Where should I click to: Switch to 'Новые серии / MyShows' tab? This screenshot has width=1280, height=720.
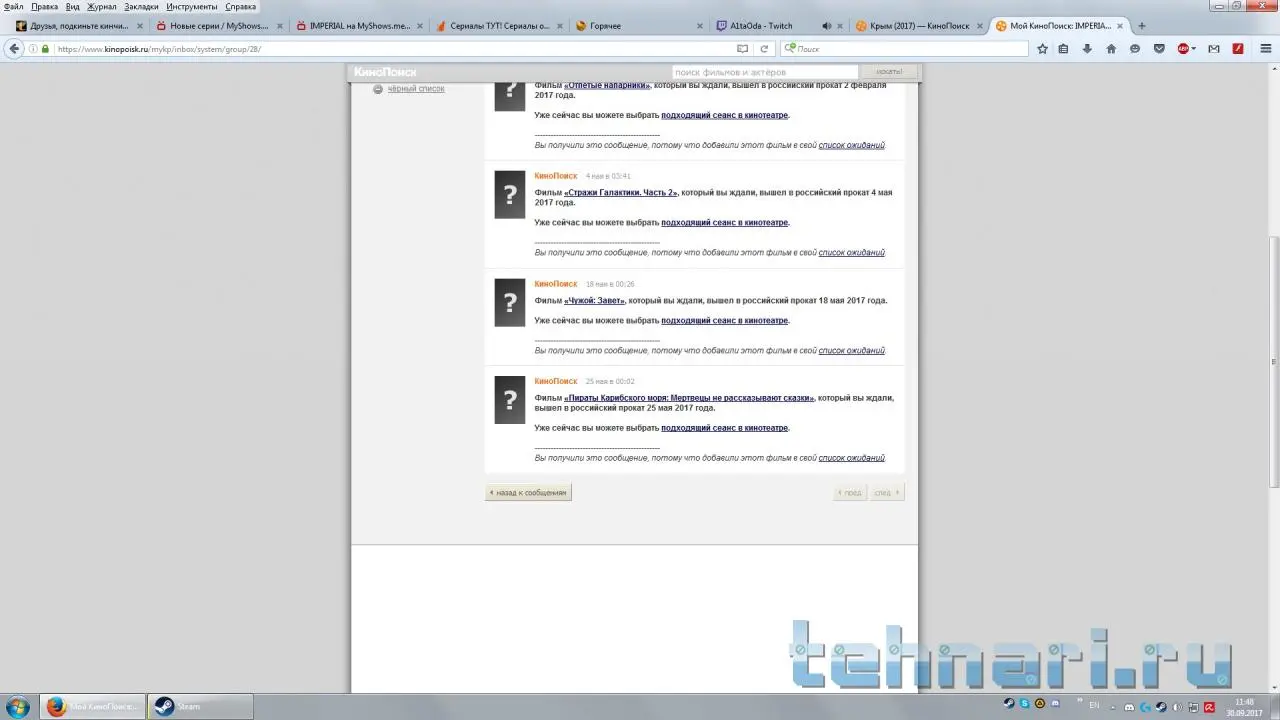(219, 26)
